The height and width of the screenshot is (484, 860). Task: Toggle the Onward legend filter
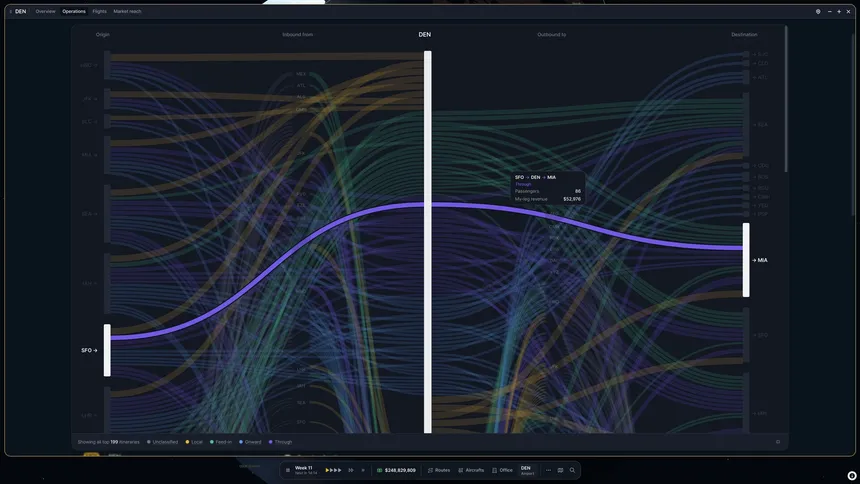click(250, 442)
